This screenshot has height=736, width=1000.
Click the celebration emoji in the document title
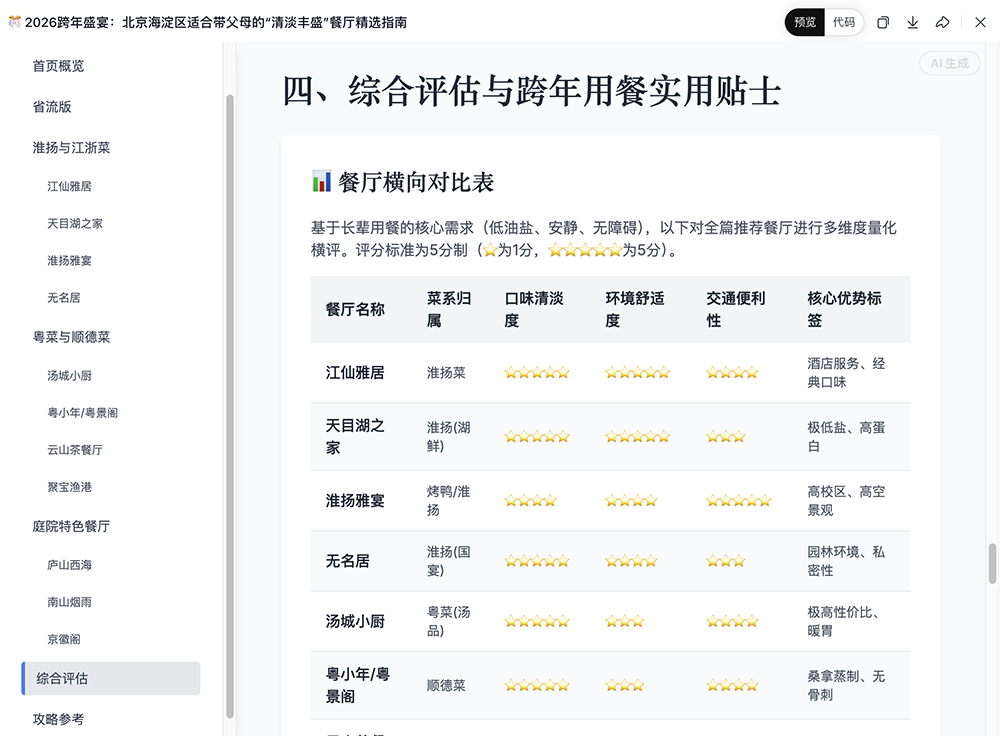[x=12, y=17]
